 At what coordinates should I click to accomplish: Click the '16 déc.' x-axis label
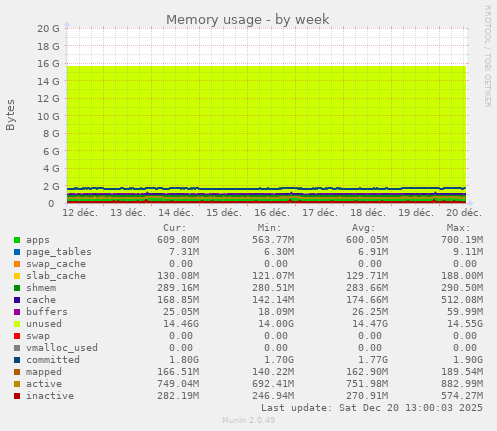tap(272, 213)
